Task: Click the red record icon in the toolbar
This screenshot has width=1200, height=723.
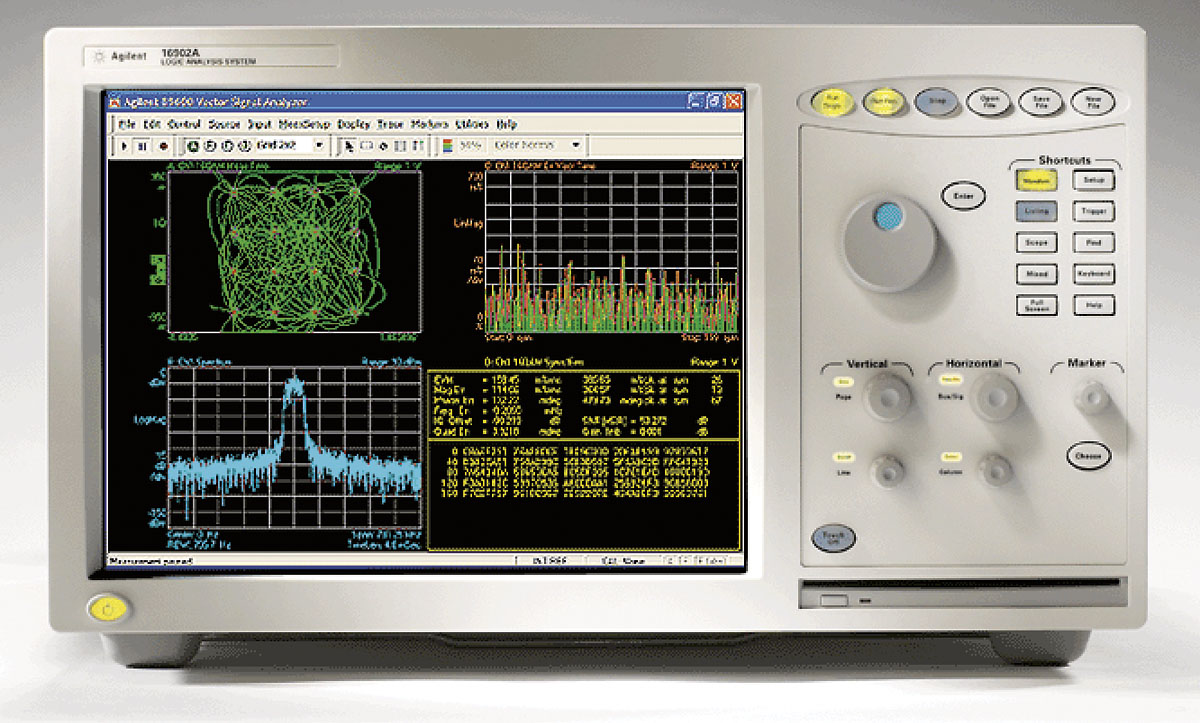Action: pos(162,146)
